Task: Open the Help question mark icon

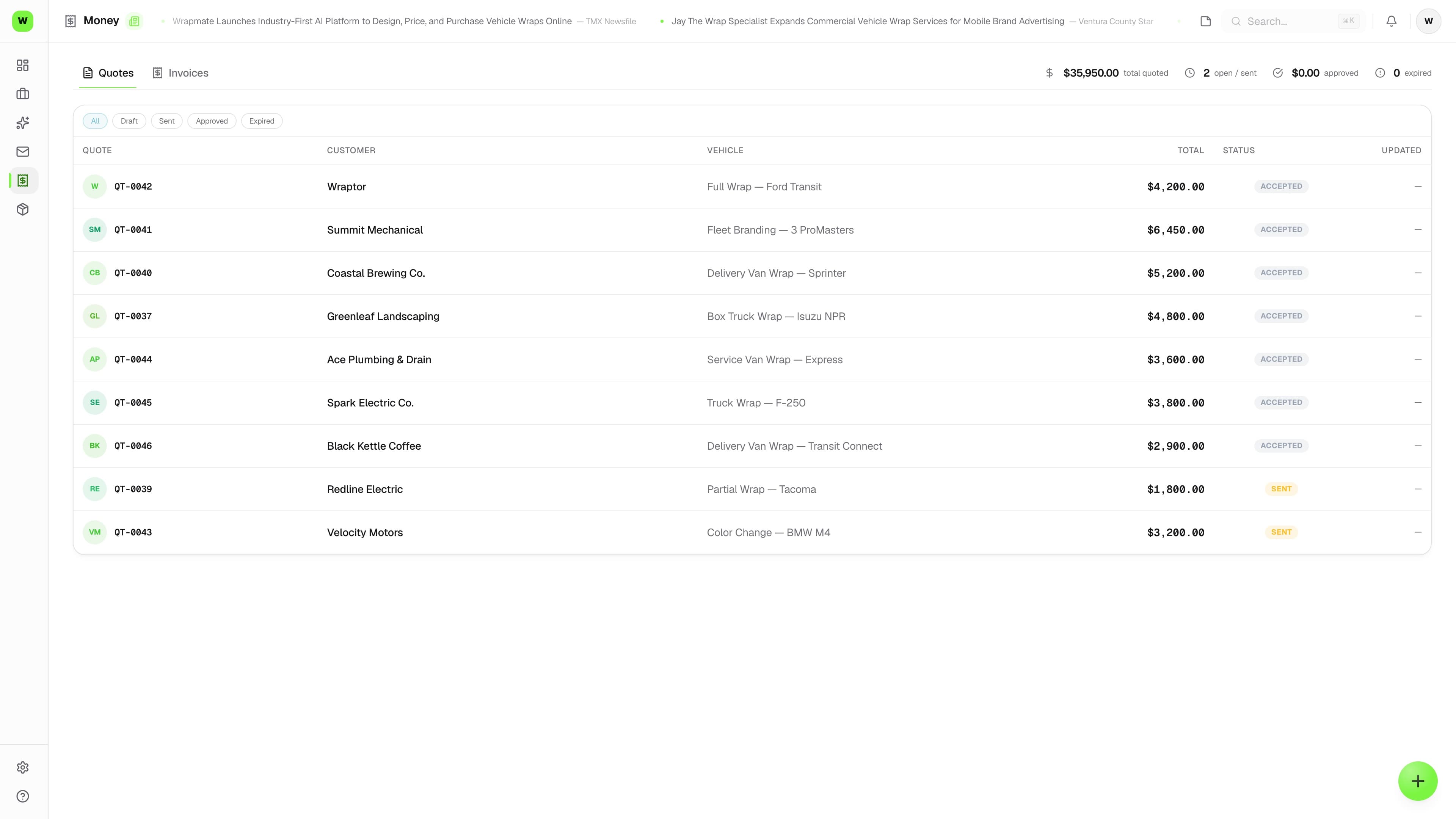Action: tap(23, 796)
